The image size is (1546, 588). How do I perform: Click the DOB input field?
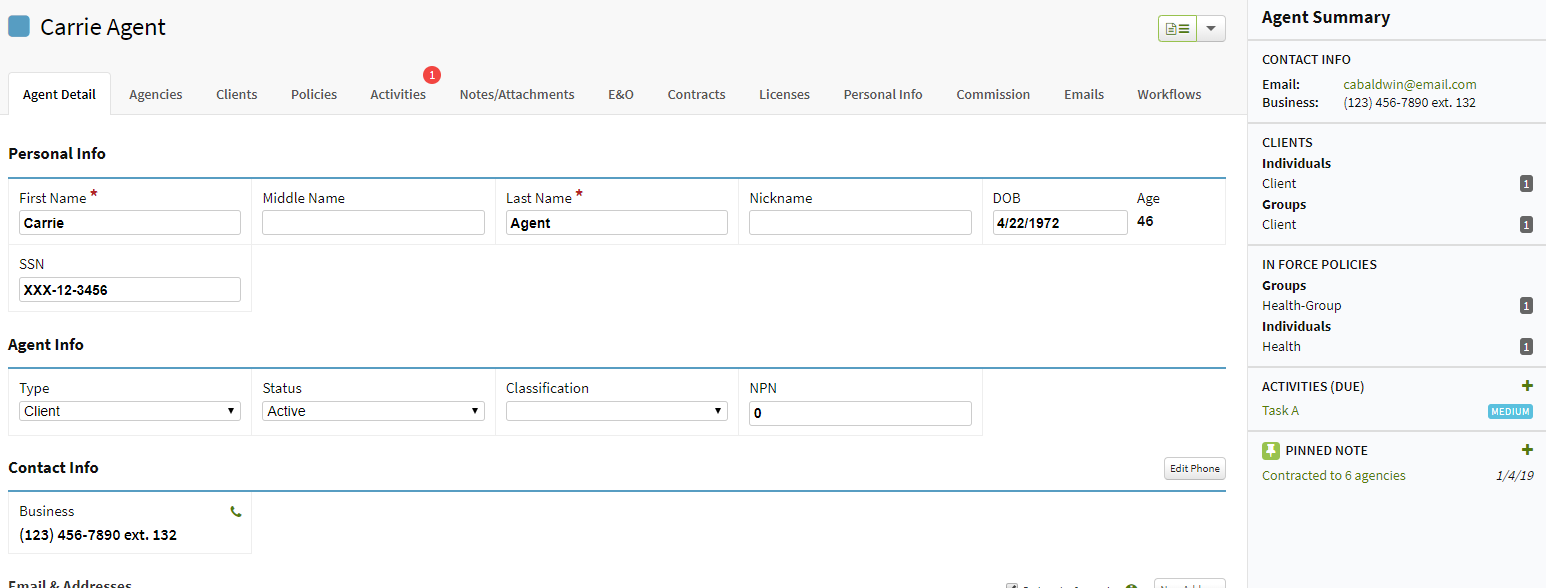pos(1059,222)
